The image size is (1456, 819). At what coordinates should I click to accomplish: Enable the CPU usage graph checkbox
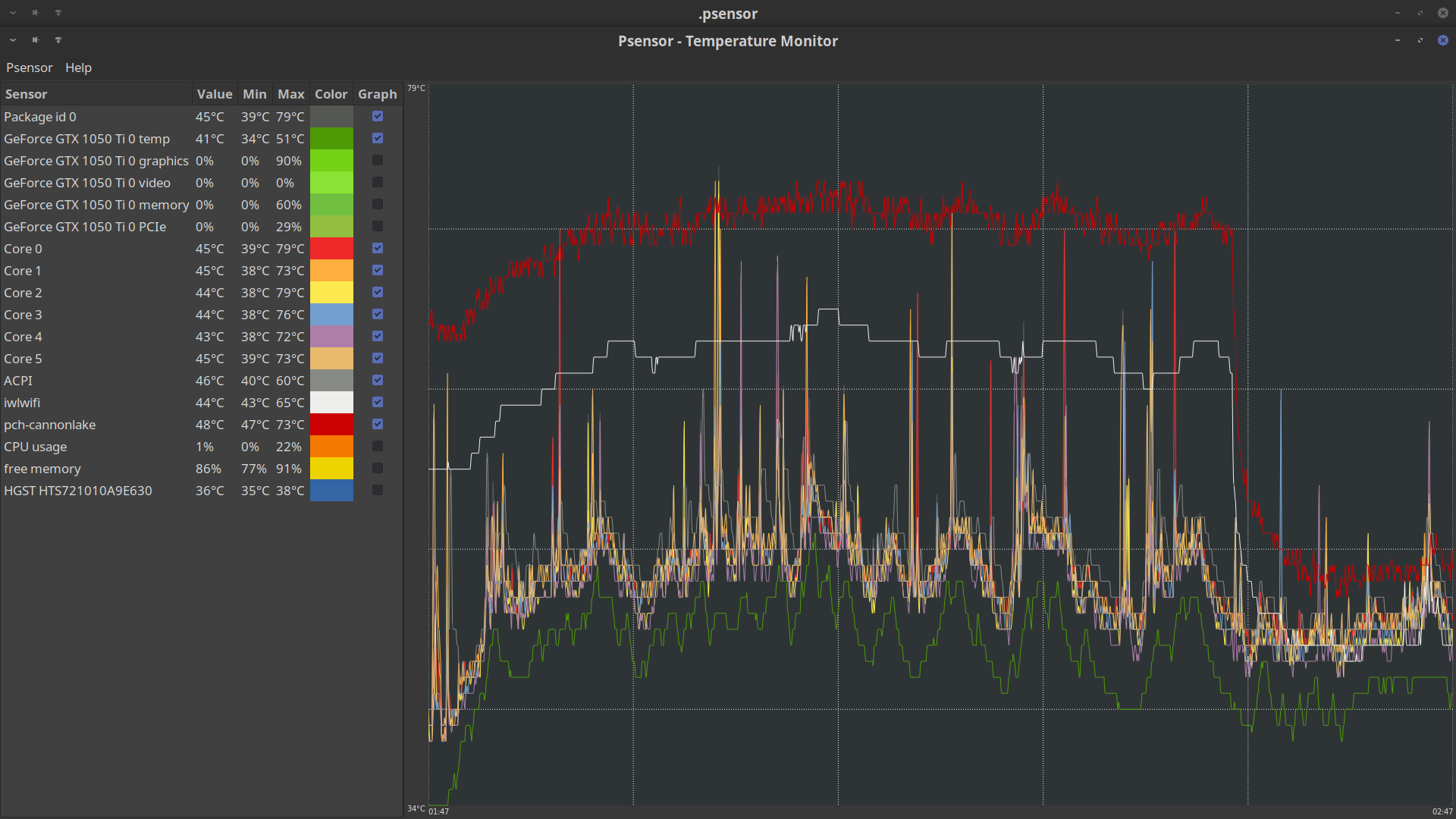pos(377,446)
